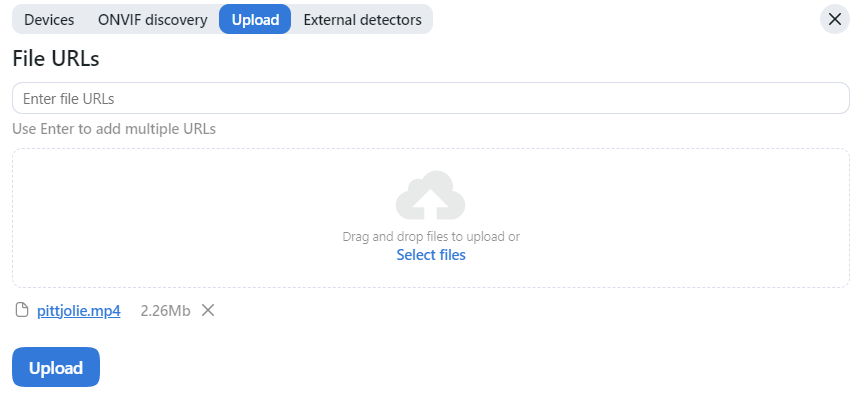The image size is (864, 413).
Task: Remove pittjolie.mp4 with its X icon
Action: [208, 310]
